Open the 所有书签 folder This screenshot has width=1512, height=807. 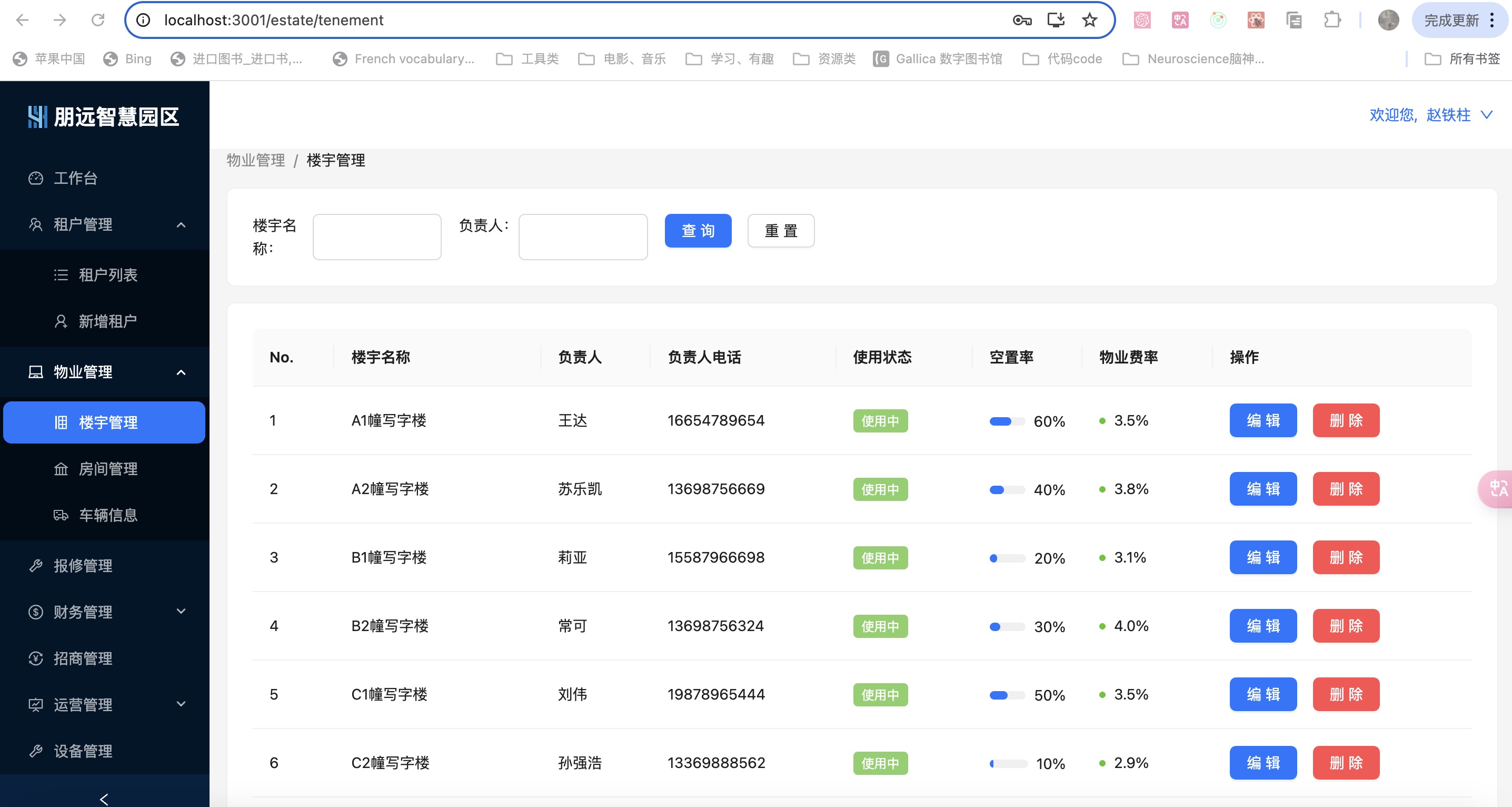[x=1462, y=58]
